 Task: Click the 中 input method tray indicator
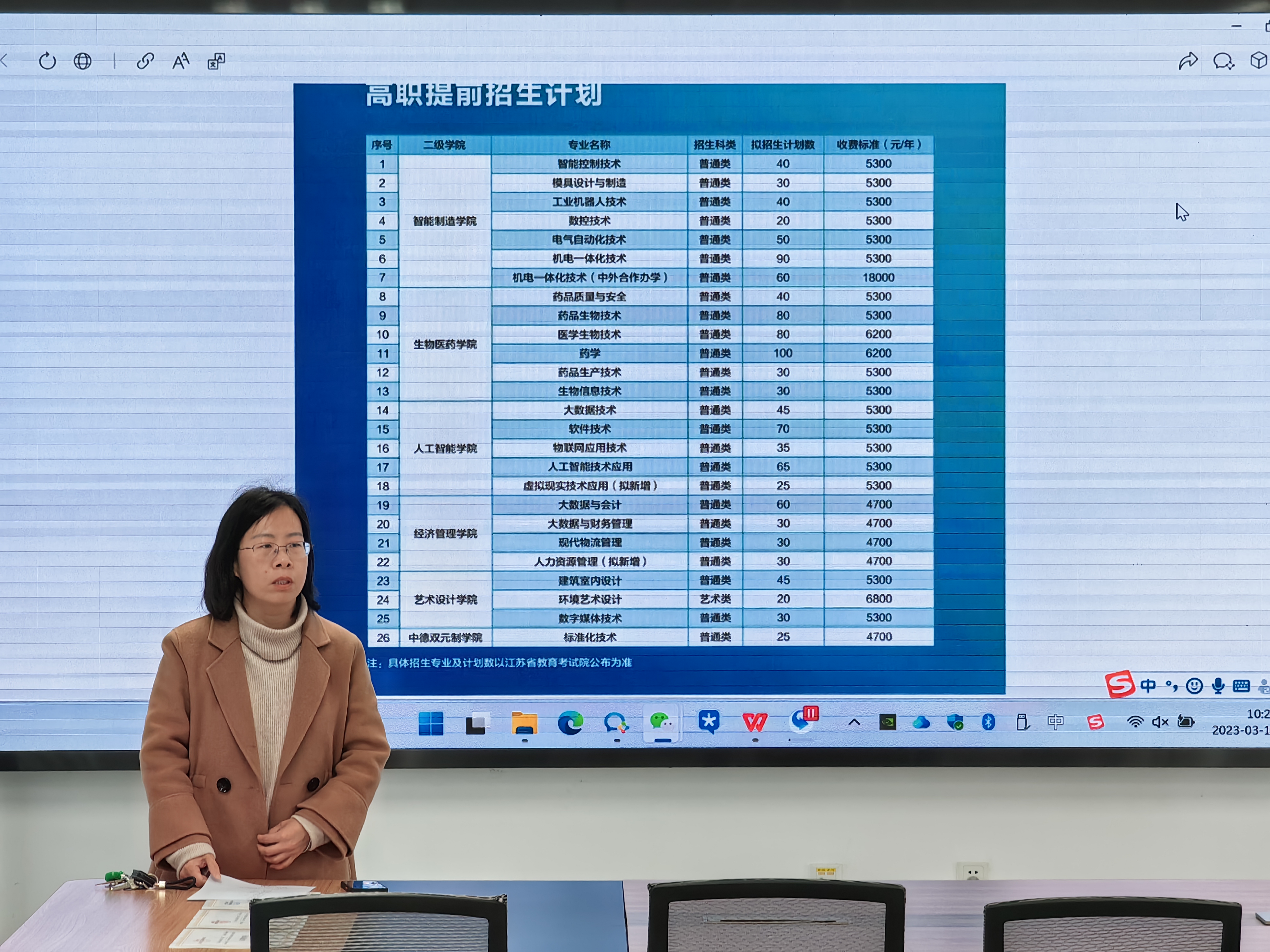[x=1055, y=722]
